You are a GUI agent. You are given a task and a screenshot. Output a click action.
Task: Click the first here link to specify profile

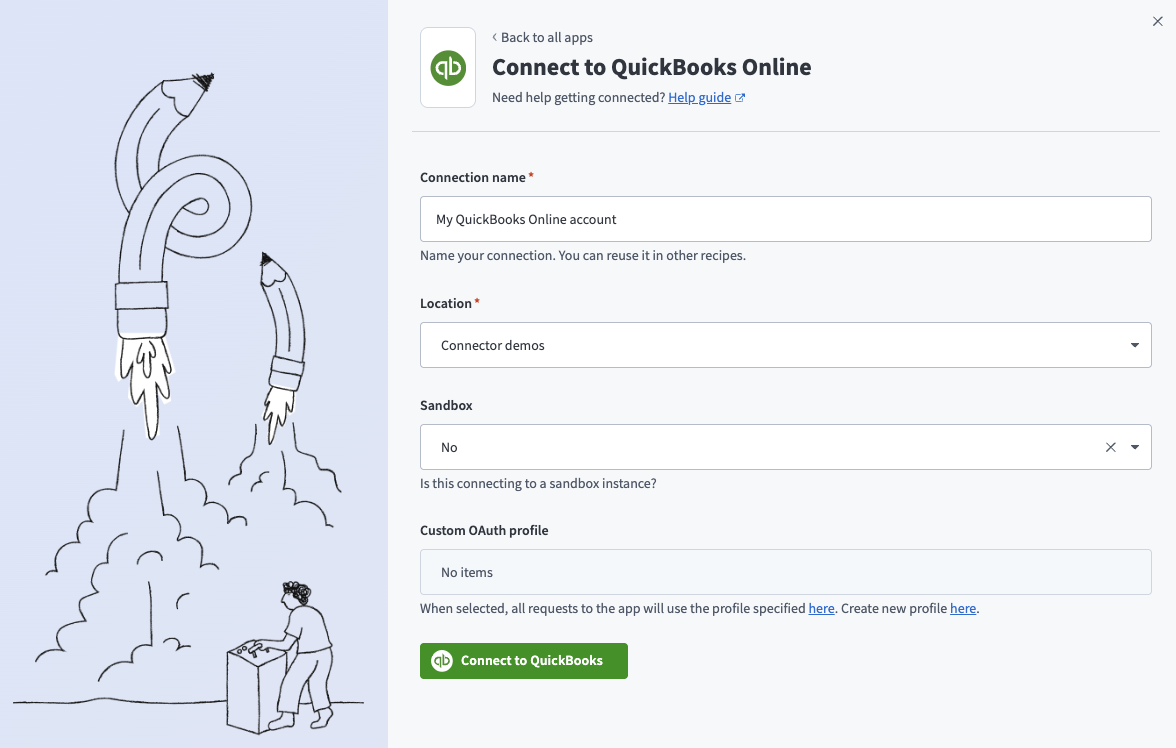(821, 608)
